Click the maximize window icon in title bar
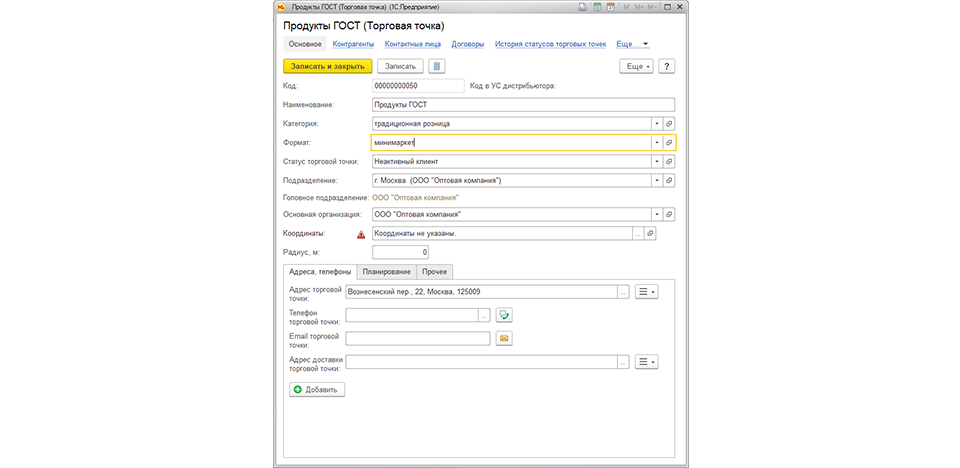 (668, 7)
